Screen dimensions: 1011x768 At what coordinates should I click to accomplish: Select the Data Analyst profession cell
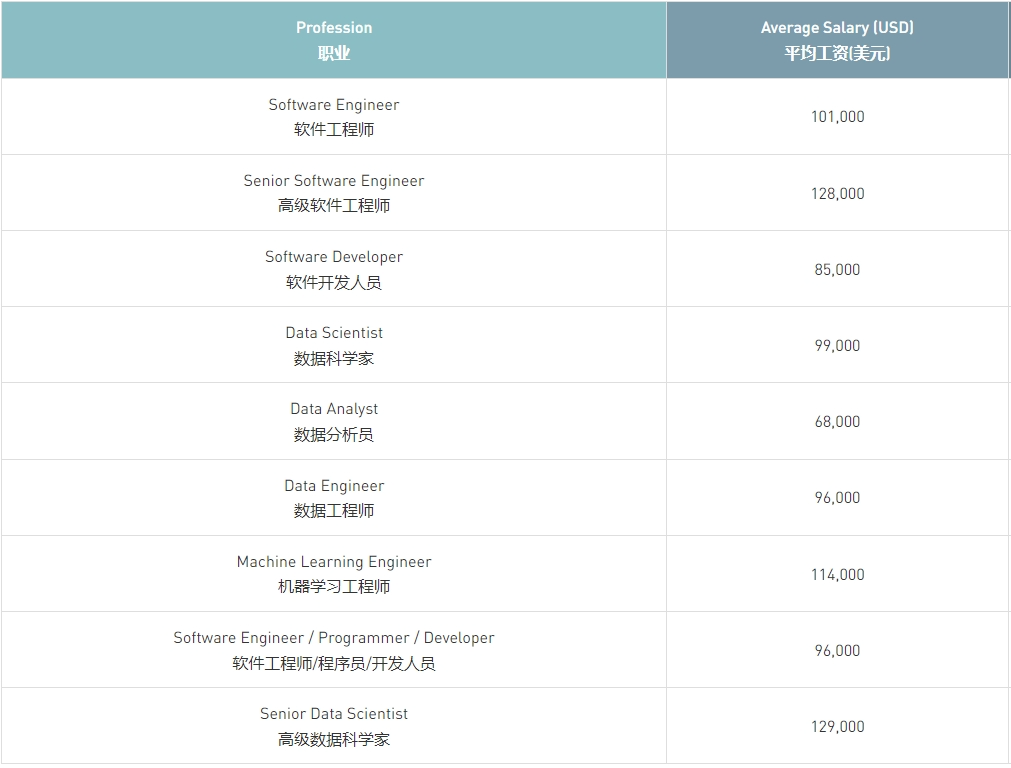pos(334,421)
